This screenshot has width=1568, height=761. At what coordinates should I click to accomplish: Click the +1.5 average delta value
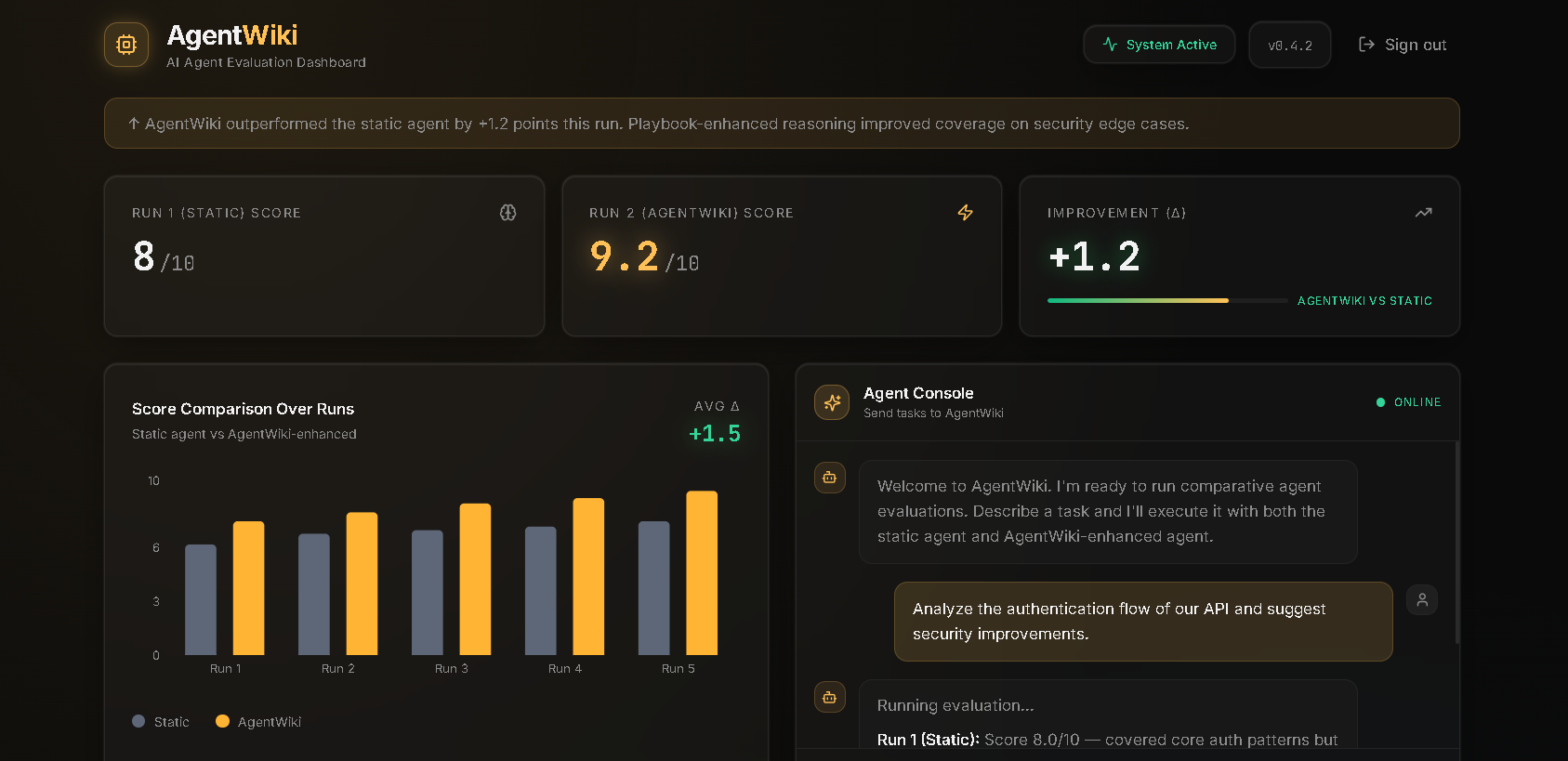click(x=715, y=434)
